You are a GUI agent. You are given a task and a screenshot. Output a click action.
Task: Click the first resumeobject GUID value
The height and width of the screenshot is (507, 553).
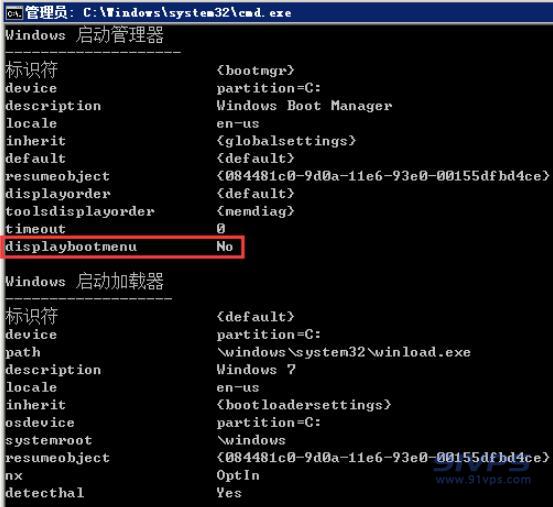(383, 176)
